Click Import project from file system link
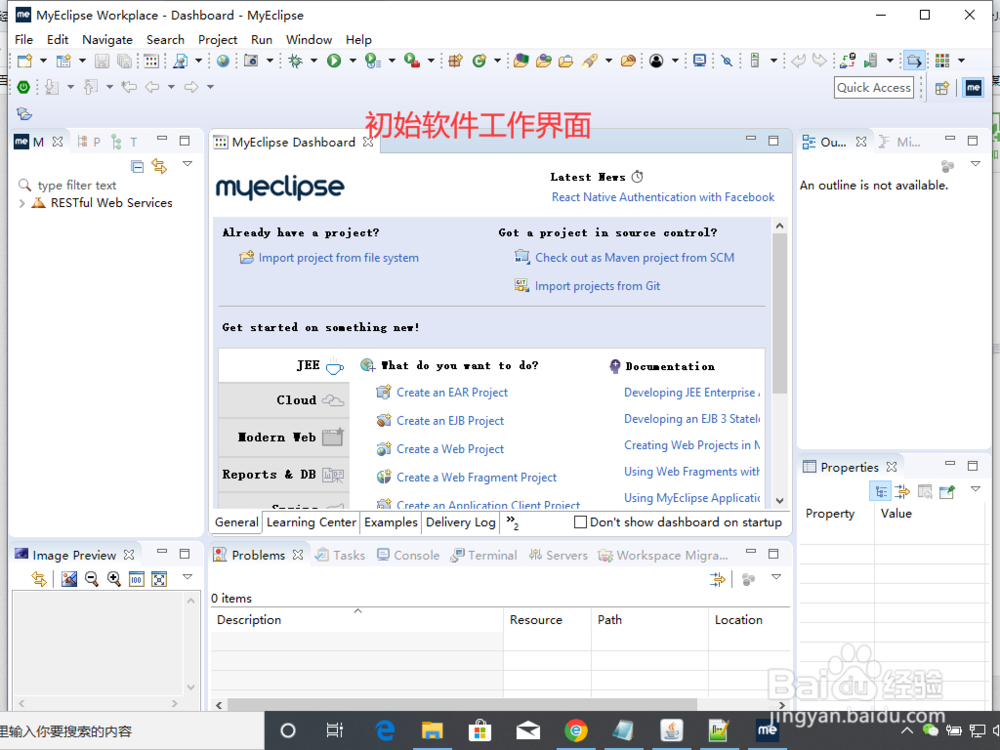The width and height of the screenshot is (1000, 750). click(x=338, y=258)
